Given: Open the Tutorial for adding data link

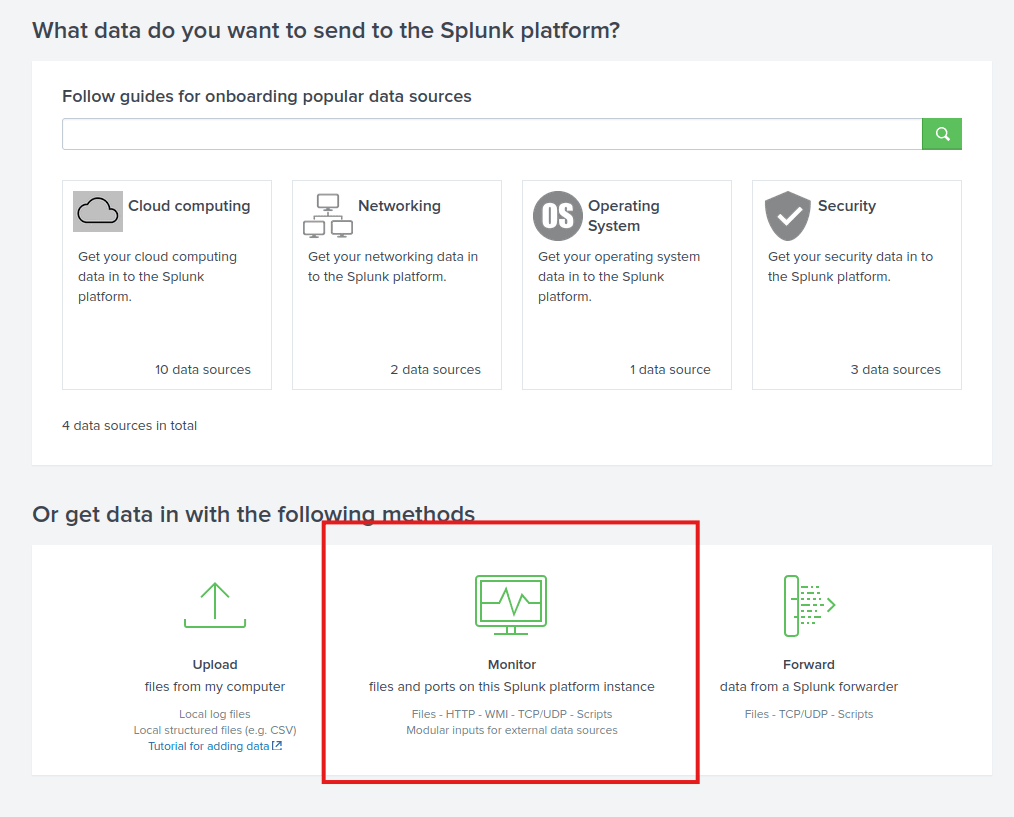Looking at the screenshot, I should 208,746.
